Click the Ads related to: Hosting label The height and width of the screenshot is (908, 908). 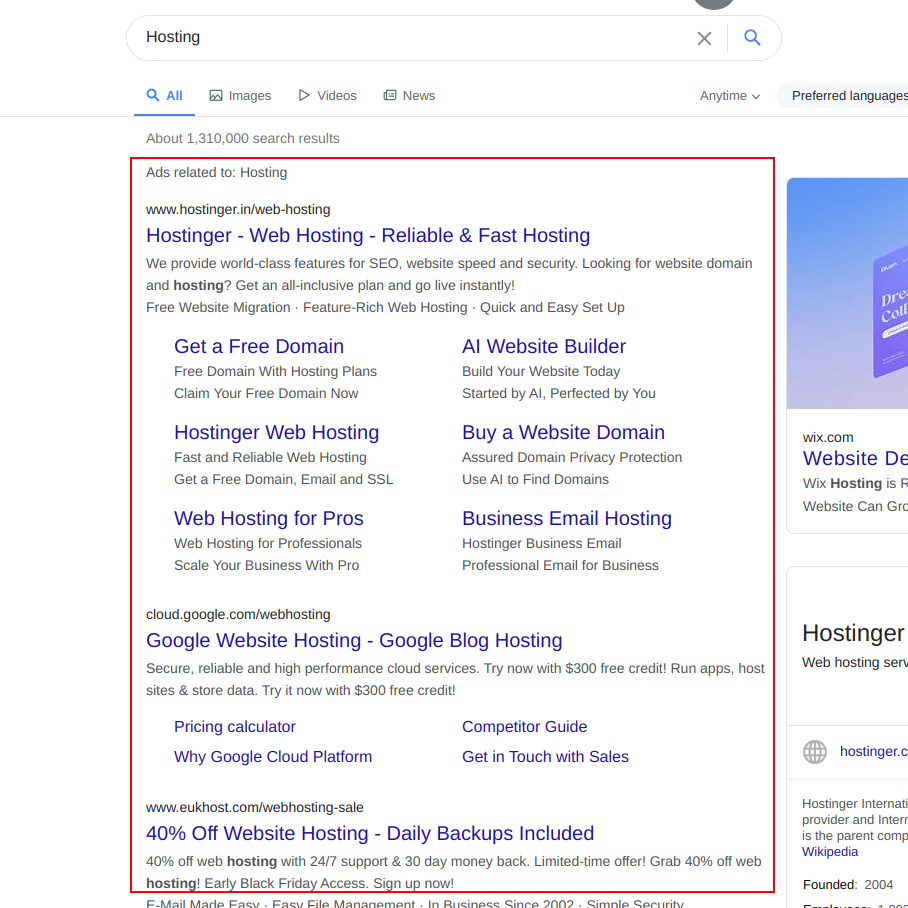216,173
